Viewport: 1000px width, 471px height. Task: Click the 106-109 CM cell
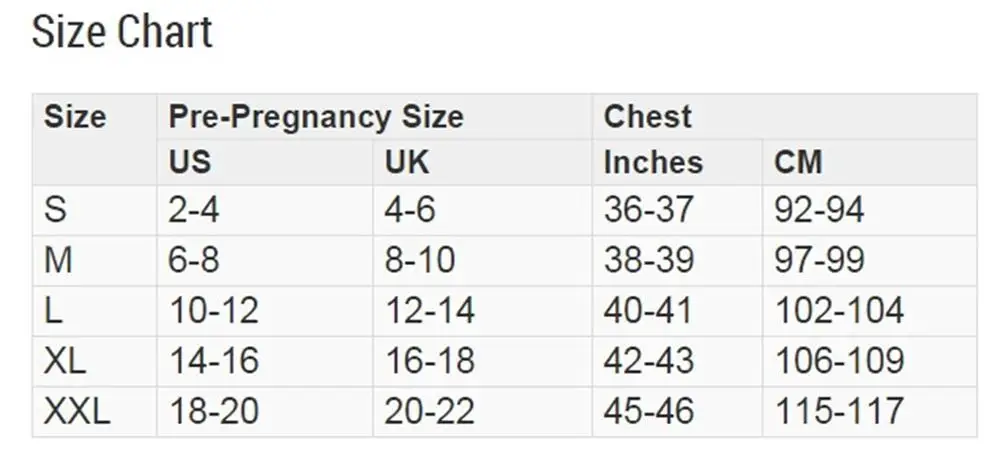tap(839, 361)
